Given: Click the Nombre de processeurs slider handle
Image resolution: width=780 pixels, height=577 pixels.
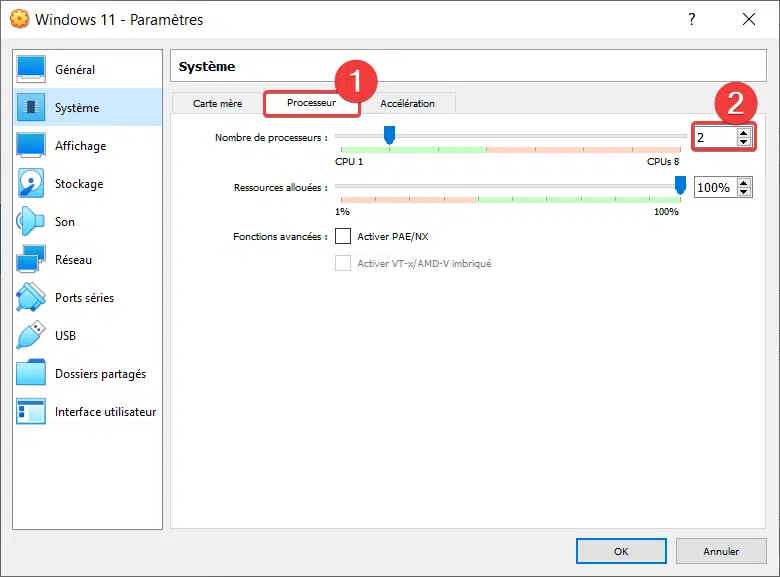Looking at the screenshot, I should pos(390,135).
